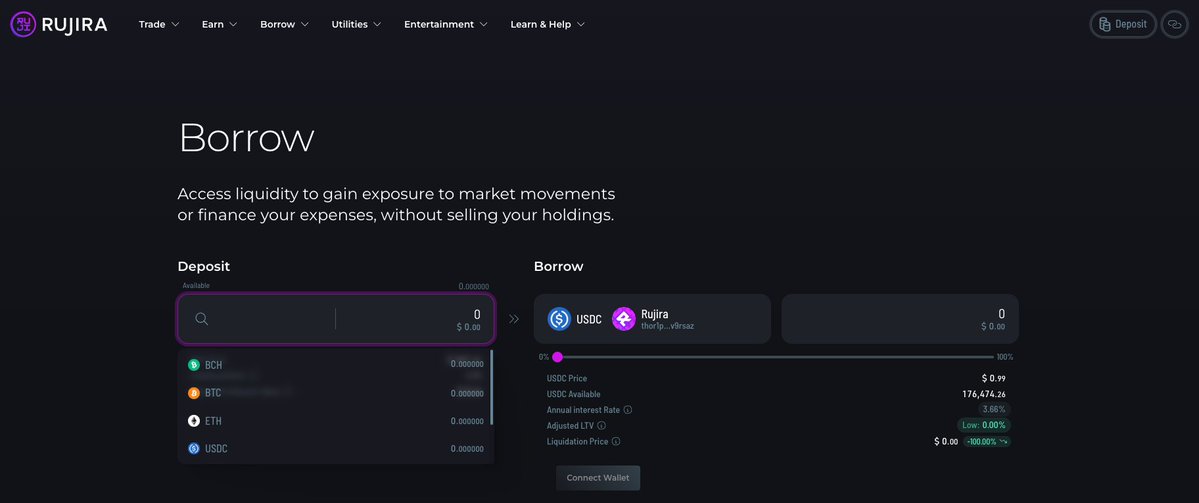The width and height of the screenshot is (1199, 503).
Task: Expand the Earn dropdown
Action: (x=219, y=24)
